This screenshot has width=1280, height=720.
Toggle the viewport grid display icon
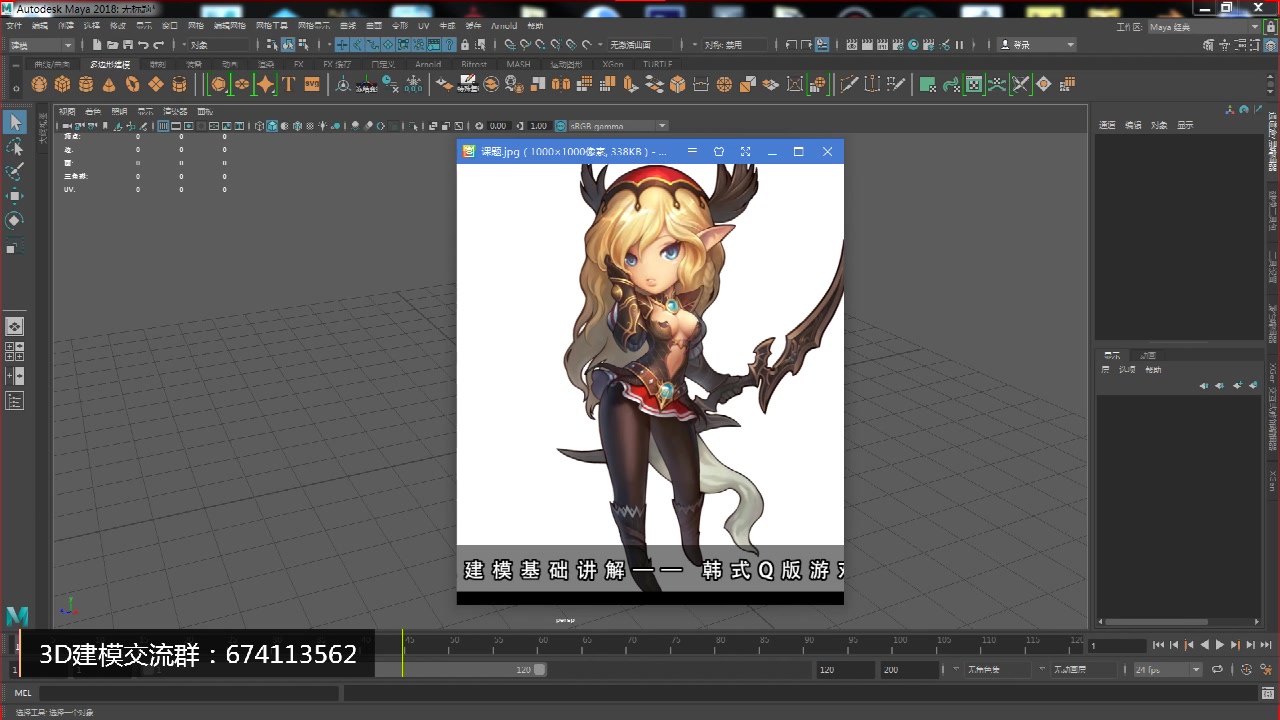163,126
